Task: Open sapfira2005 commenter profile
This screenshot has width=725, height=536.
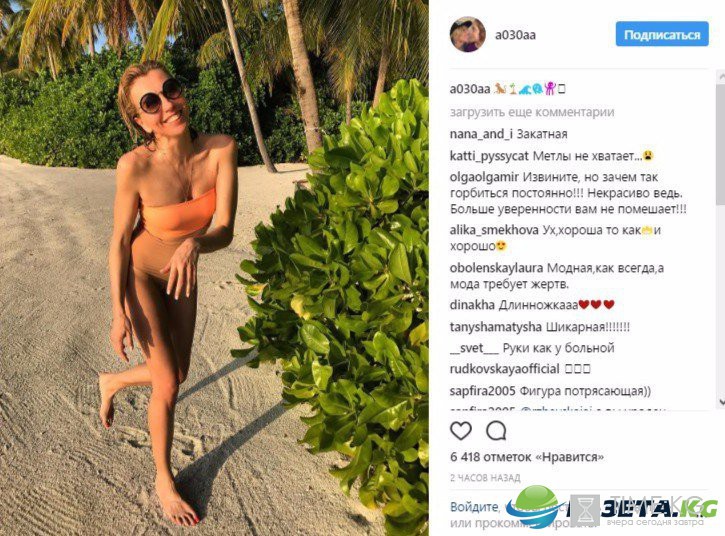Action: (482, 391)
